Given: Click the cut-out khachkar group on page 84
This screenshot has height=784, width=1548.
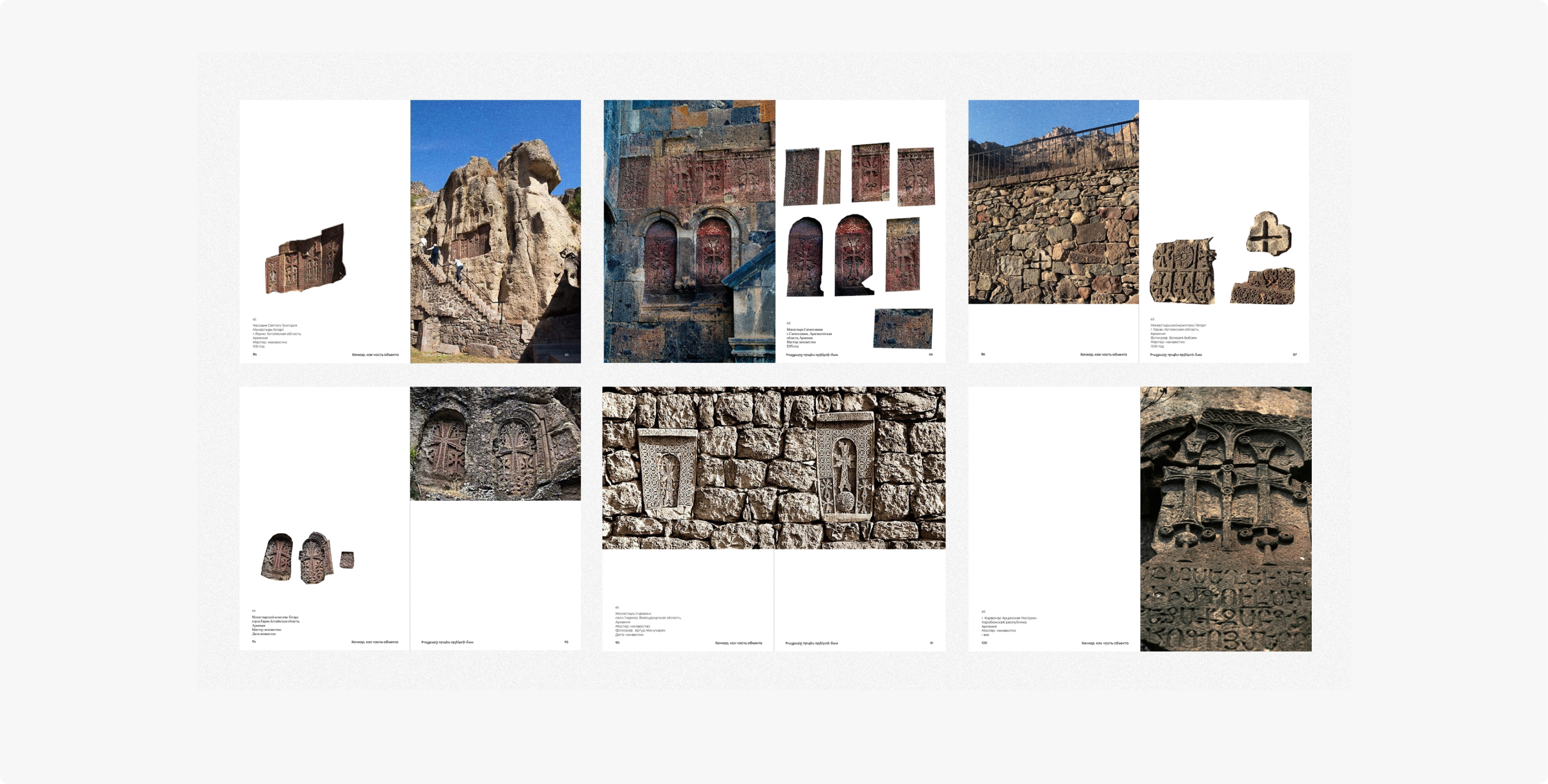Looking at the screenshot, I should (x=305, y=259).
